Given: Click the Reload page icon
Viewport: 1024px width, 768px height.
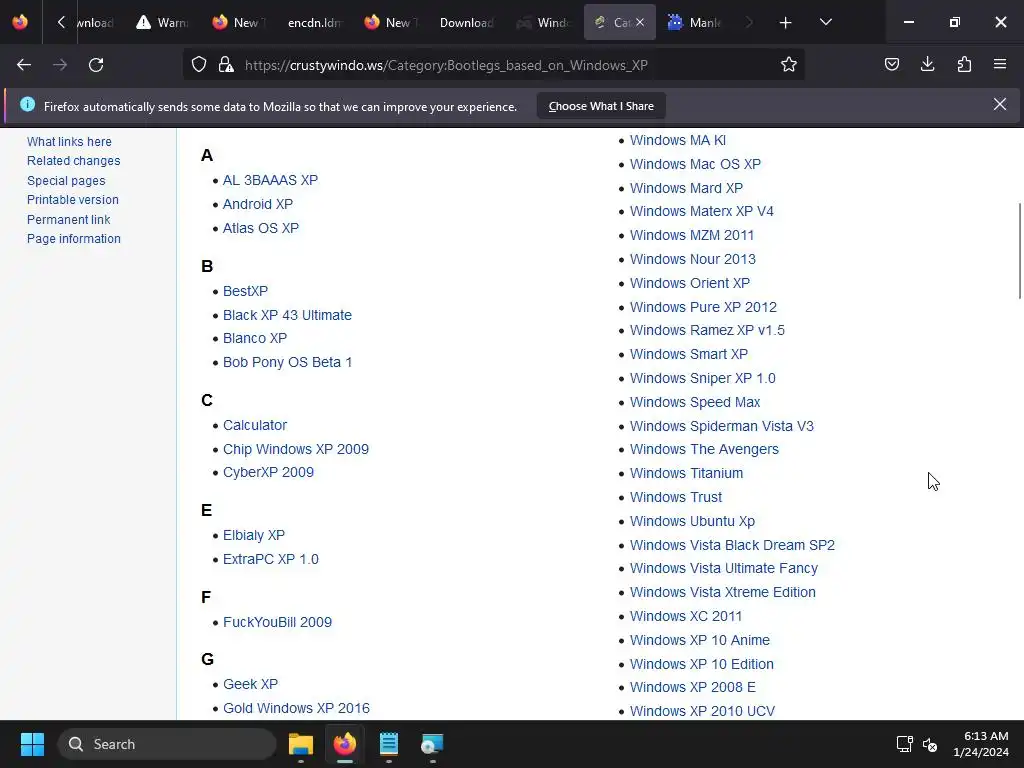Looking at the screenshot, I should [96, 65].
